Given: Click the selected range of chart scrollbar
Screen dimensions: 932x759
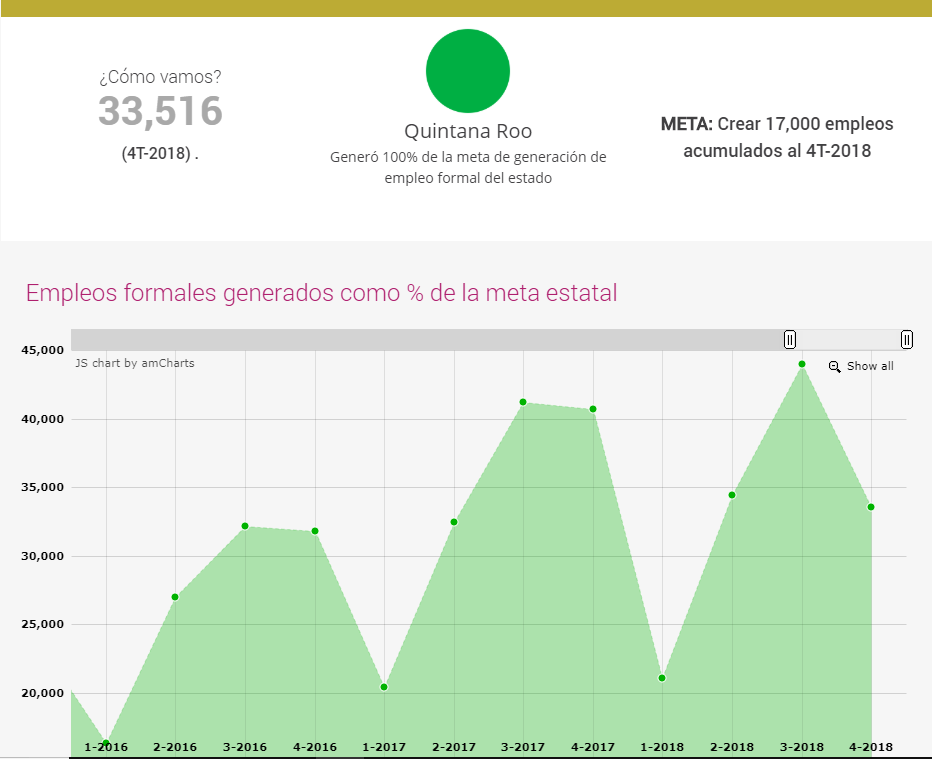Looking at the screenshot, I should [x=848, y=340].
